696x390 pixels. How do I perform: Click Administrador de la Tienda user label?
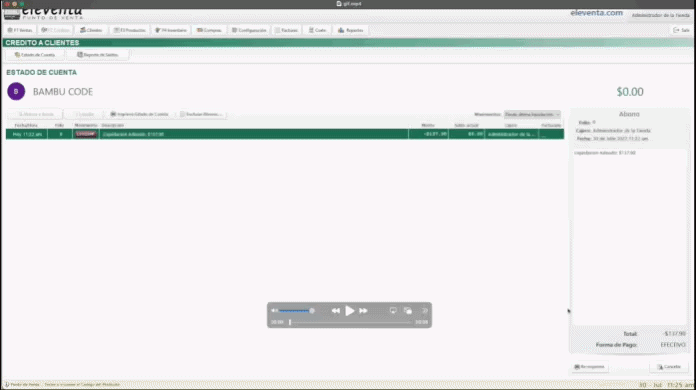660,15
